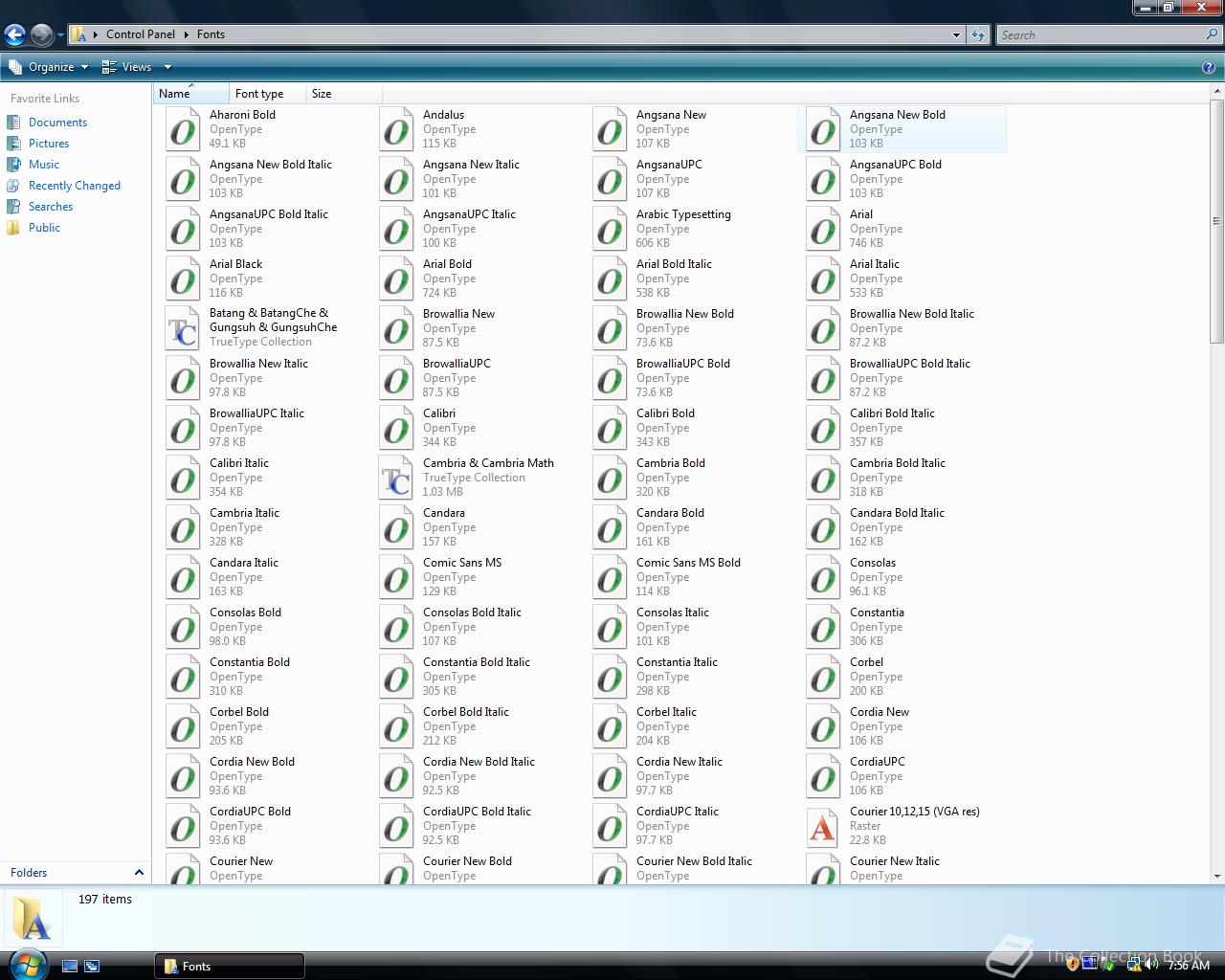Viewport: 1225px width, 980px height.
Task: Click the Search input box
Action: click(1101, 35)
